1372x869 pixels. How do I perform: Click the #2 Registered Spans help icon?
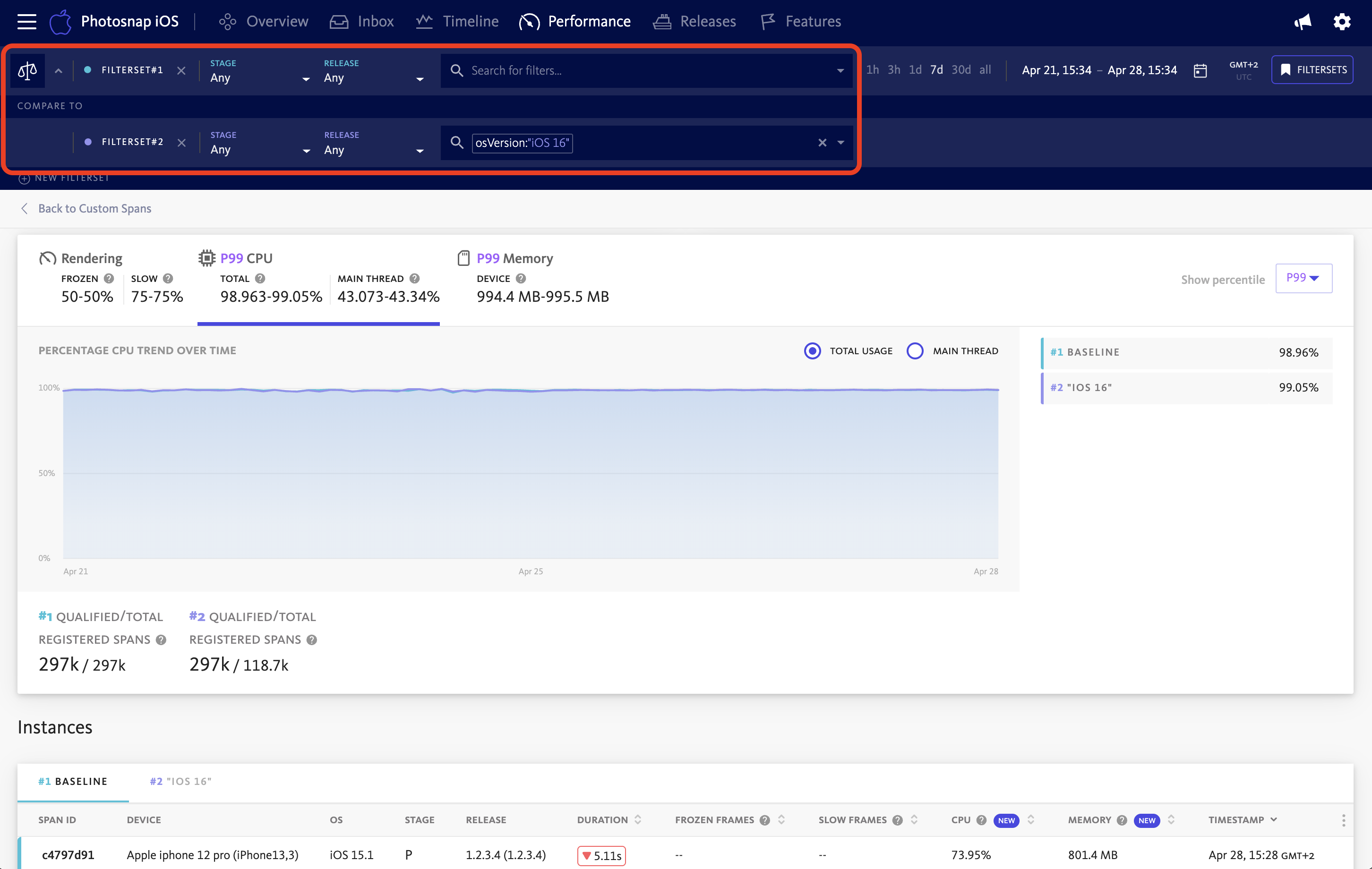click(x=312, y=639)
